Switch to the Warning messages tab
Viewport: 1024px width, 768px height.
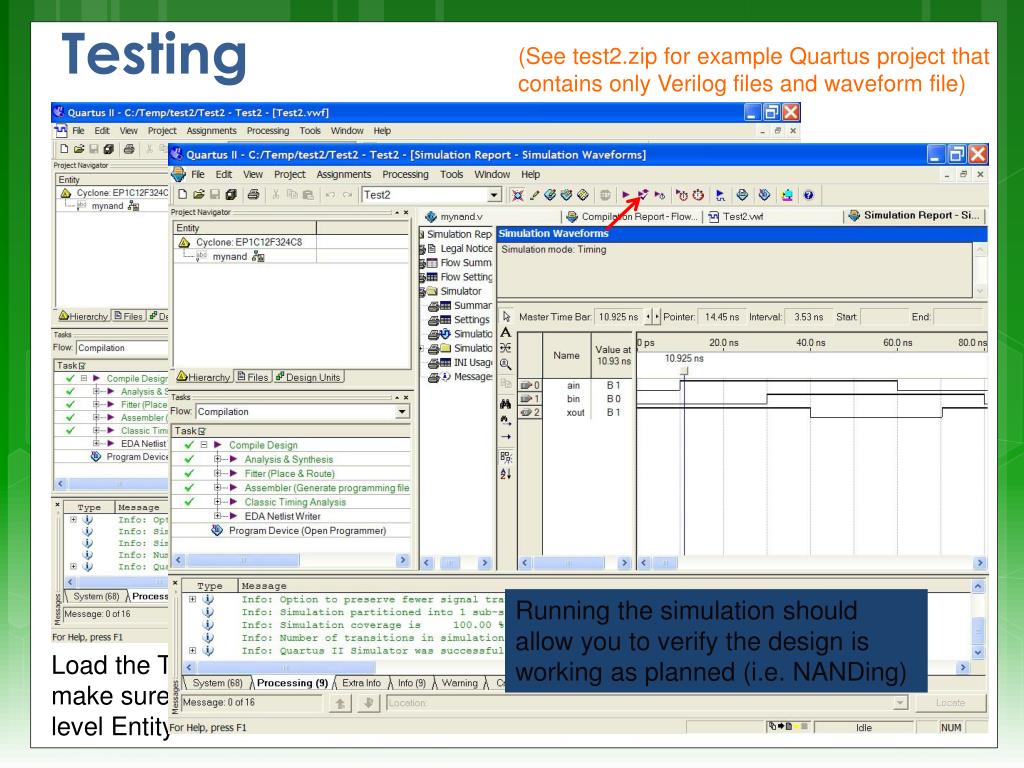tap(460, 683)
